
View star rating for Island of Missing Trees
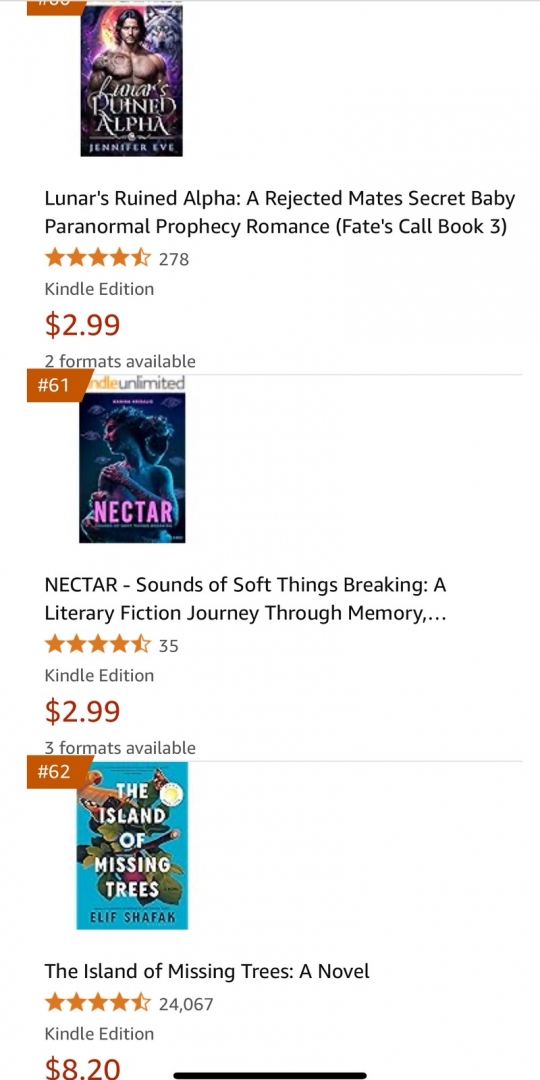pos(97,1004)
